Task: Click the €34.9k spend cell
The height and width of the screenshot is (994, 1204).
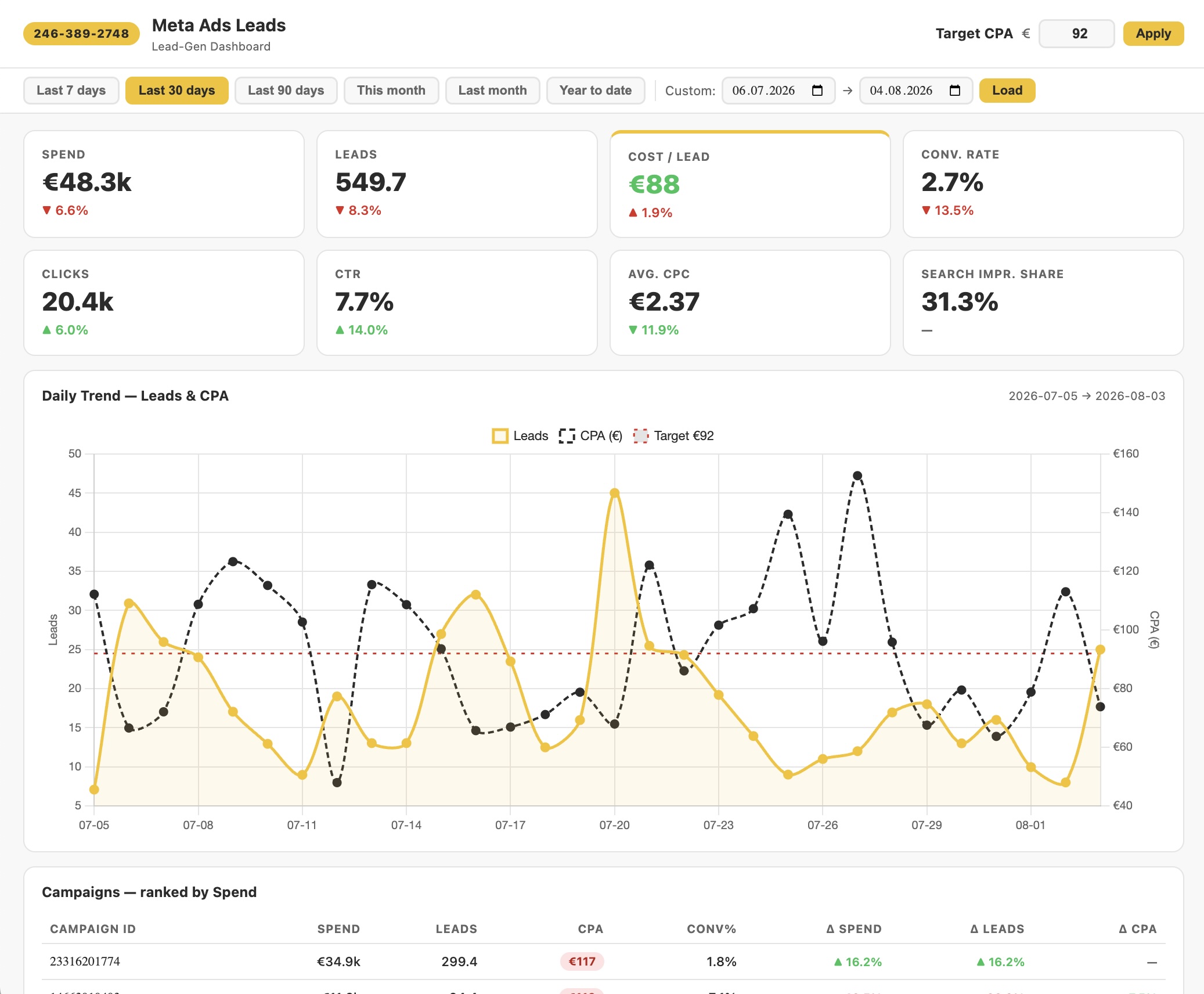Action: point(338,961)
